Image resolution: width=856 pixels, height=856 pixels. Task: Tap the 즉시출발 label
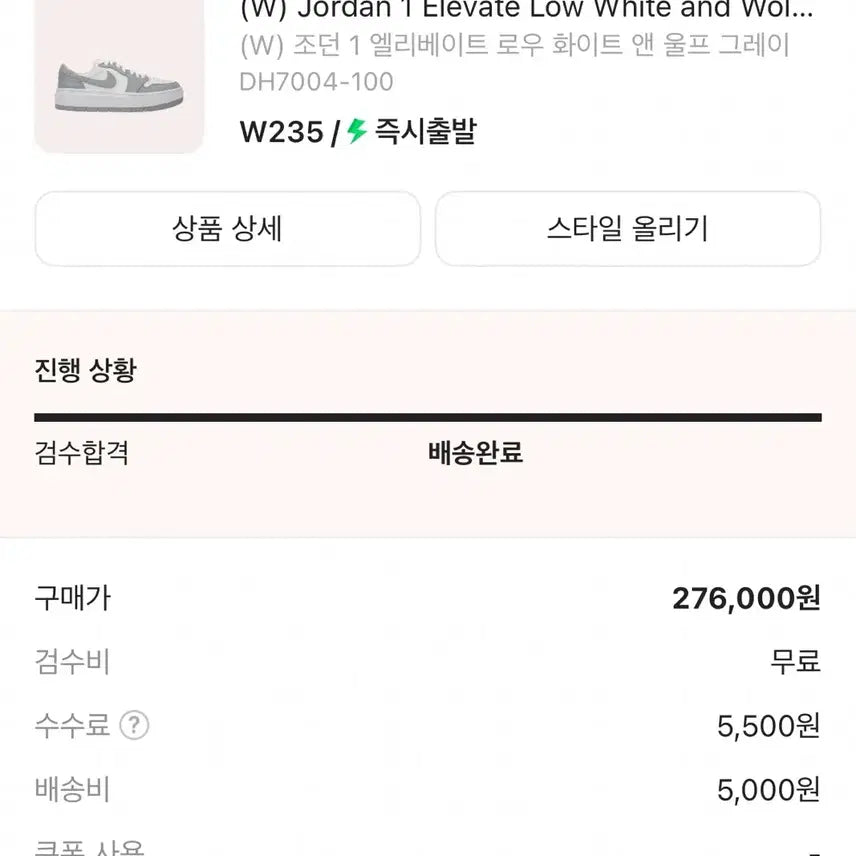pyautogui.click(x=425, y=132)
